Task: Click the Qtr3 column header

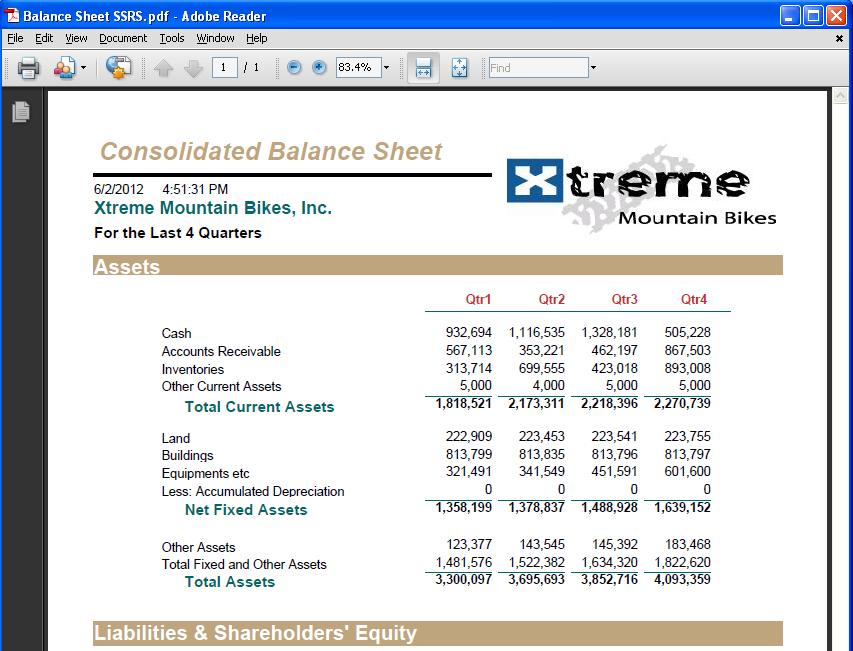Action: [625, 299]
